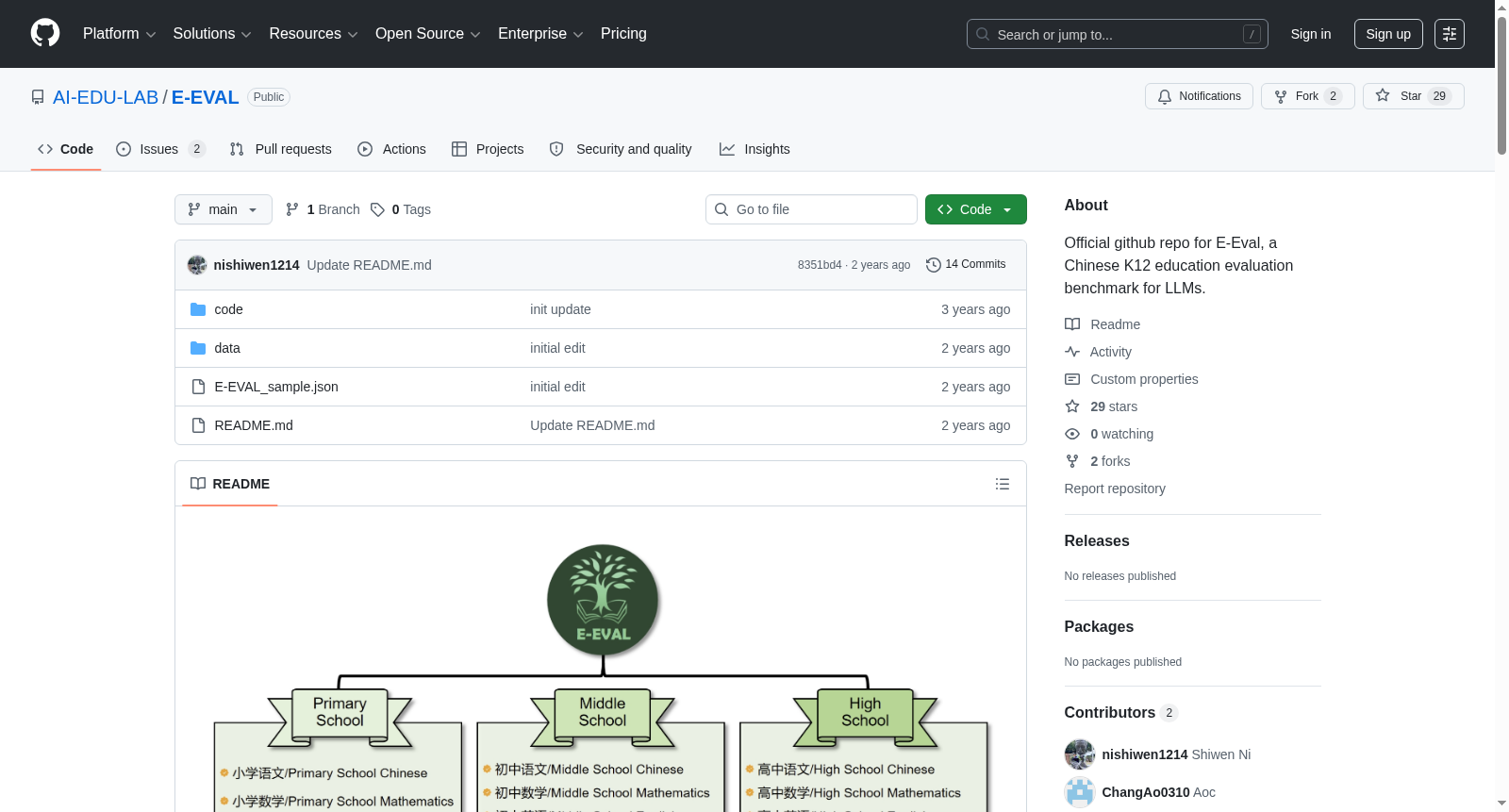Open the AI-EDU-LAB organization link
The height and width of the screenshot is (812, 1509).
click(106, 97)
